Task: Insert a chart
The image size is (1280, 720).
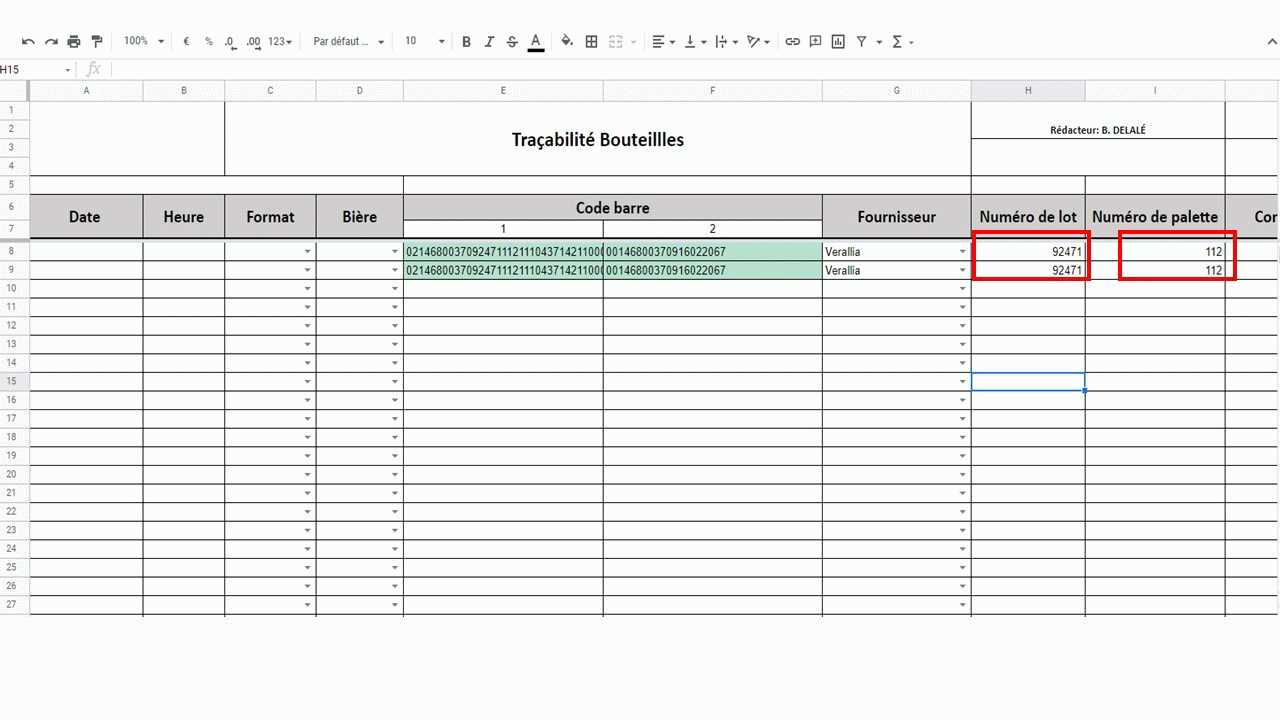Action: (x=838, y=42)
